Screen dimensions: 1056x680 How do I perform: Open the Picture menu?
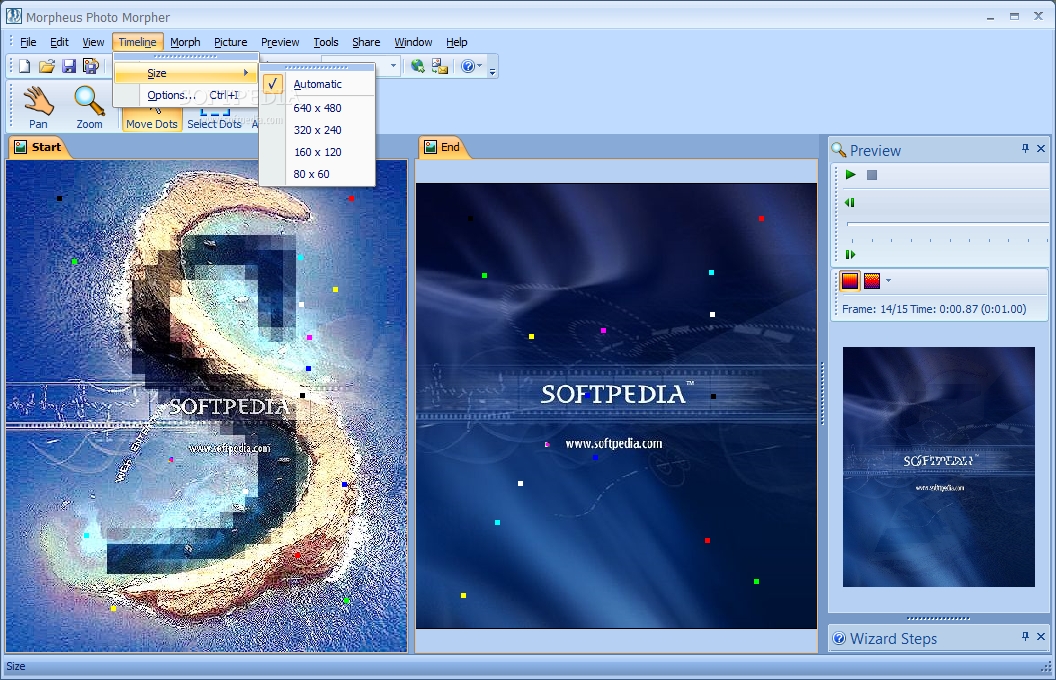230,42
